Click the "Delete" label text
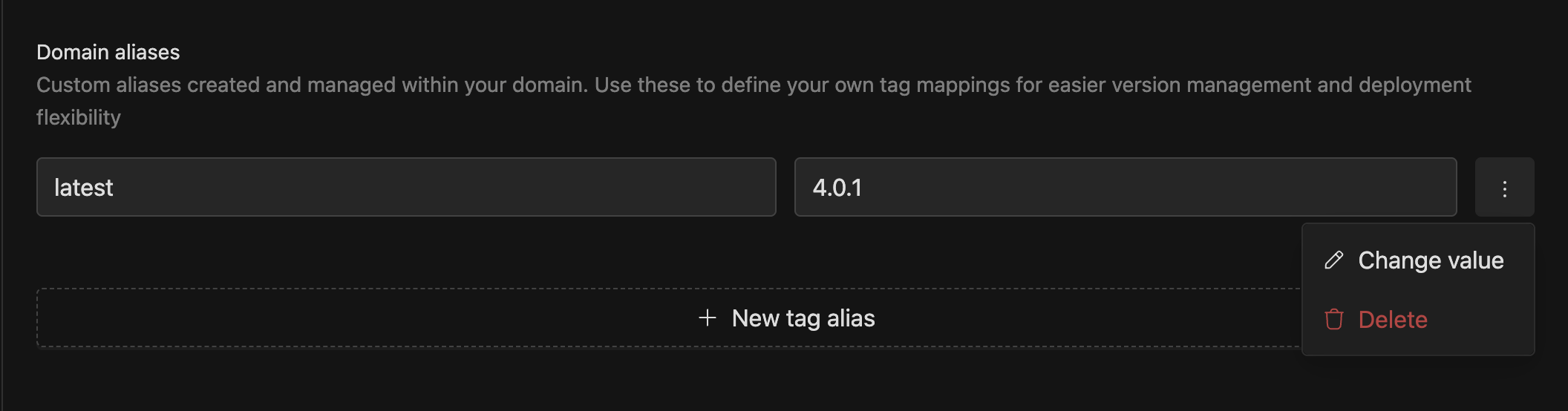Screen dimensions: 1568x411 pos(1393,320)
